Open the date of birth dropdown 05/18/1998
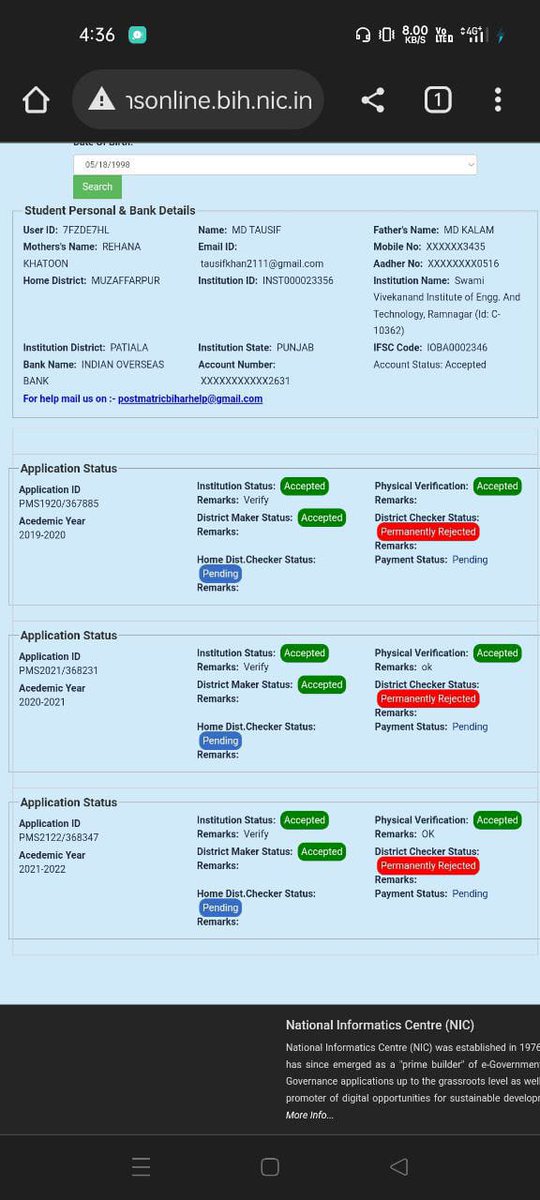Viewport: 540px width, 1200px height. [x=275, y=164]
